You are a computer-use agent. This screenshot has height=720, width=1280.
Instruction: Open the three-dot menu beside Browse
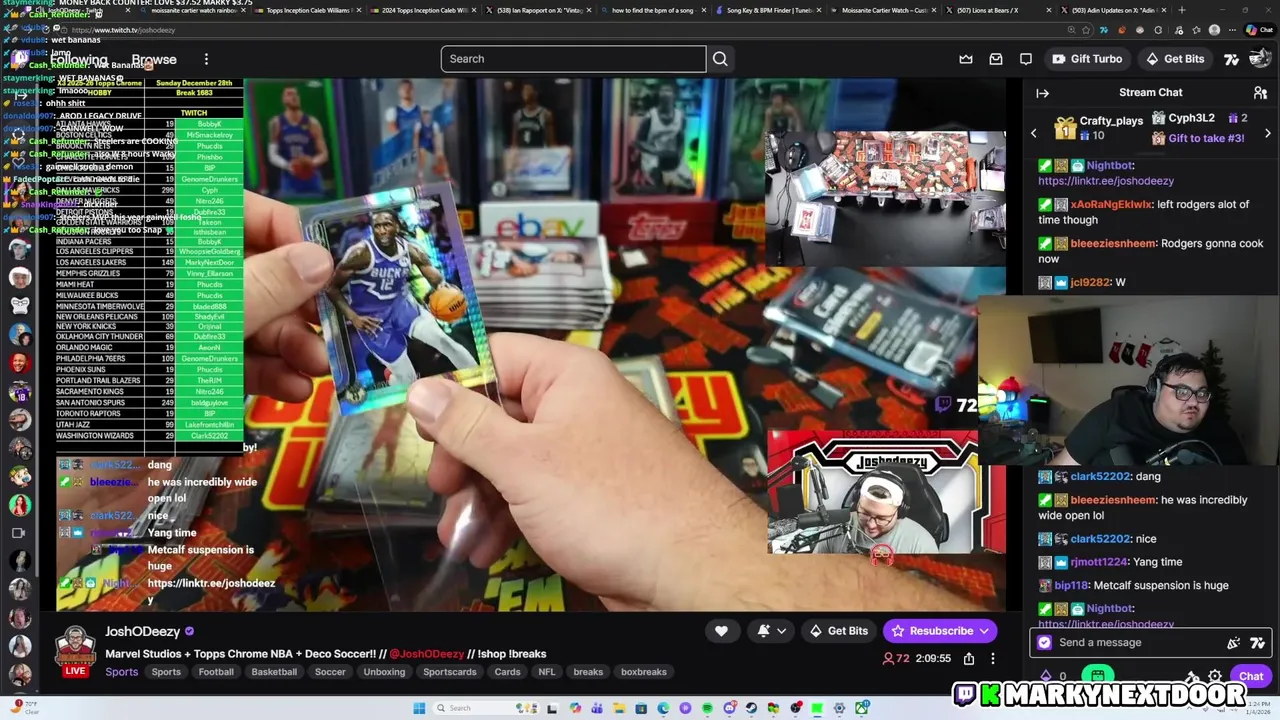coord(206,59)
